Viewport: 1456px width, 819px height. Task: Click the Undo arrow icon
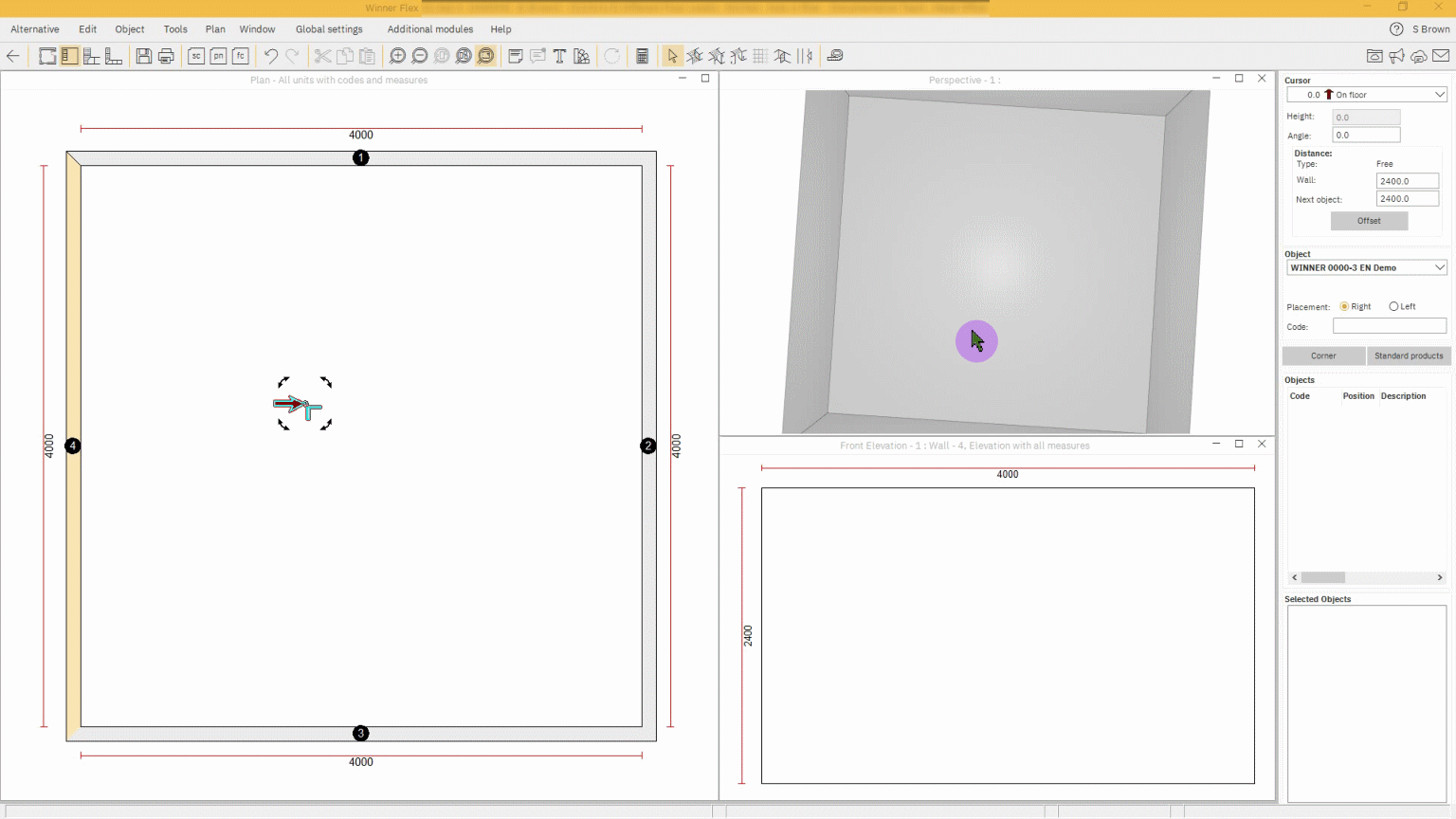(x=271, y=56)
